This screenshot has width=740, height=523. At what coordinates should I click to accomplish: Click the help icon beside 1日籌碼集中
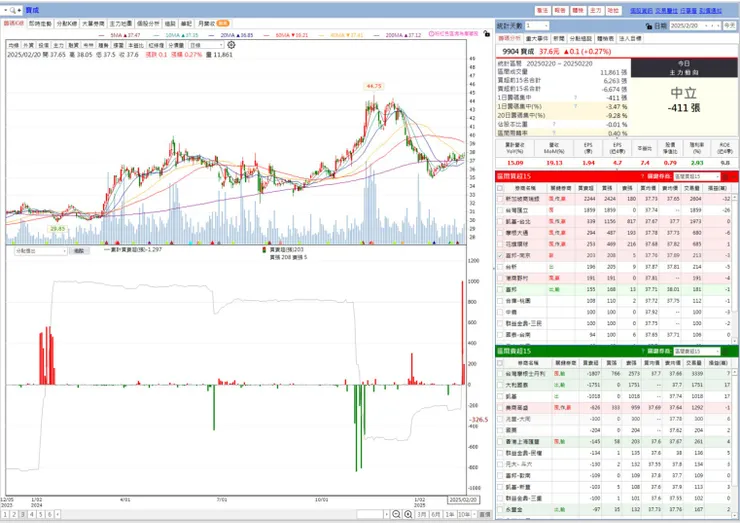[x=575, y=98]
